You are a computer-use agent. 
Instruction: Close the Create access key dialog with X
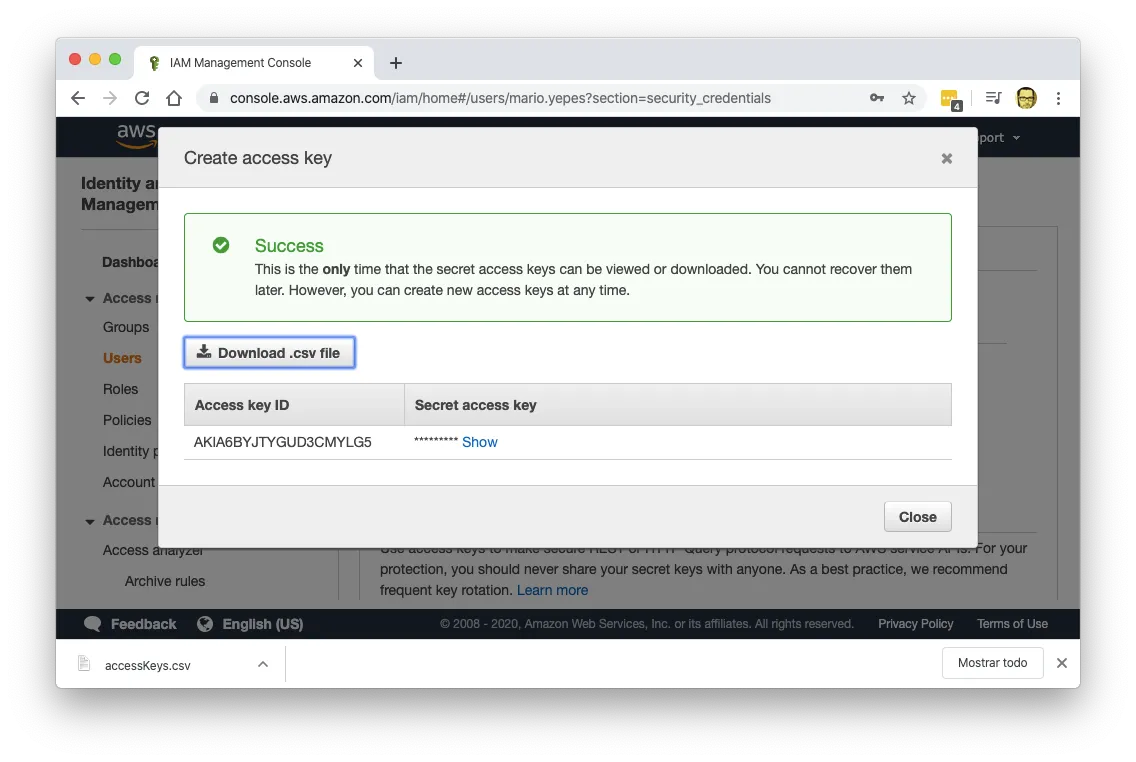(946, 159)
